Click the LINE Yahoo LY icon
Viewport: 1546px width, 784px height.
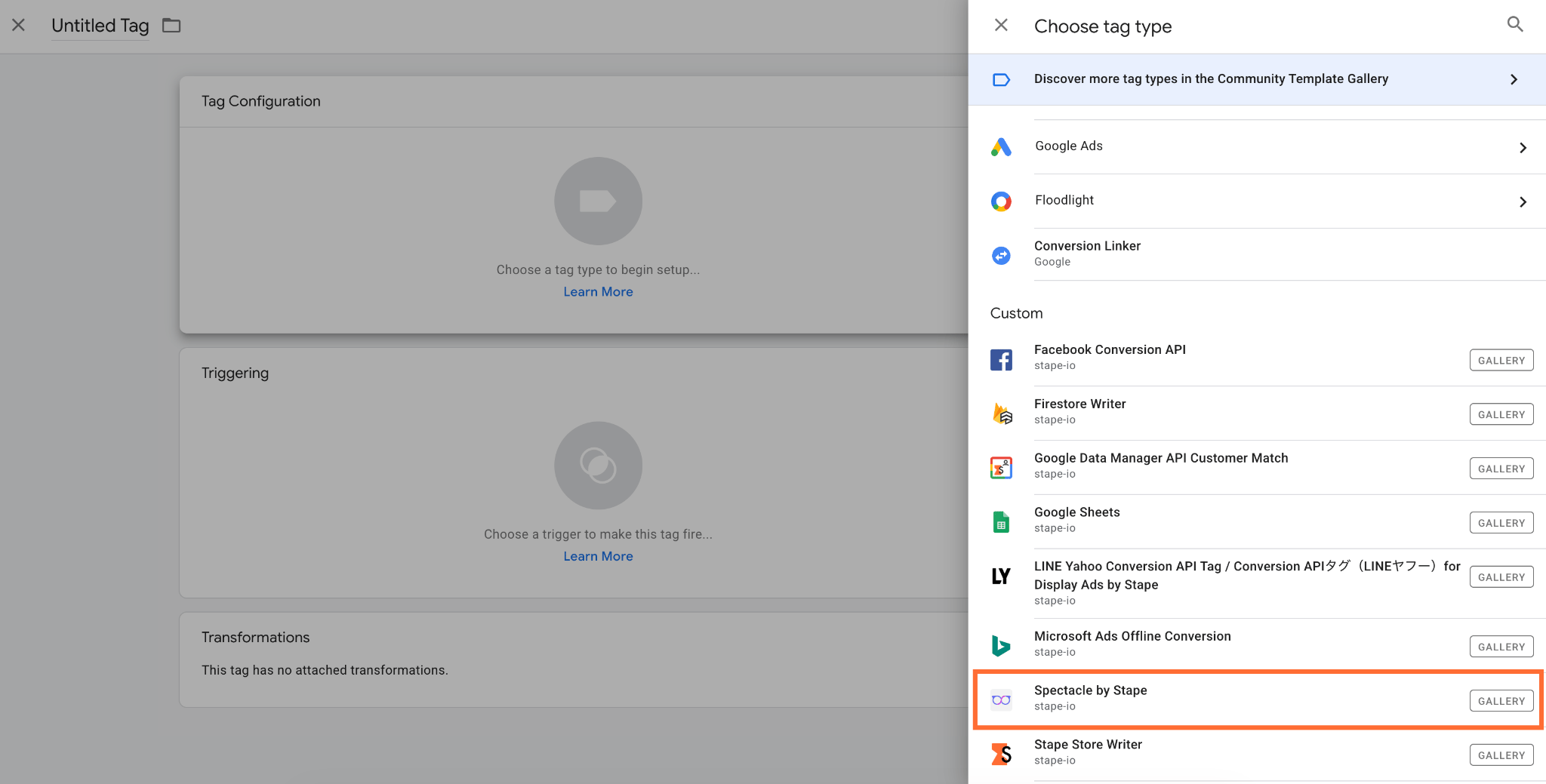pyautogui.click(x=1001, y=576)
